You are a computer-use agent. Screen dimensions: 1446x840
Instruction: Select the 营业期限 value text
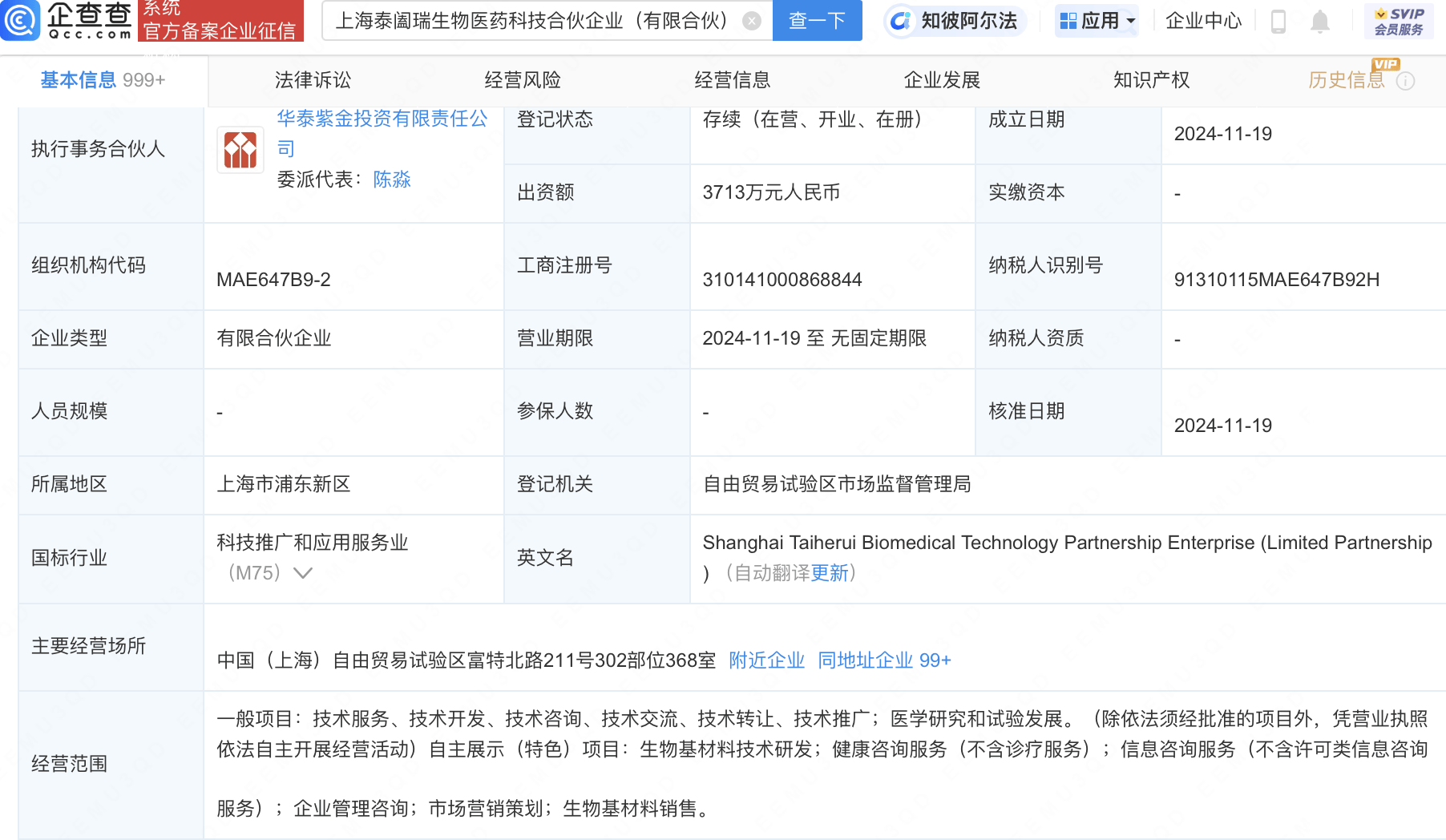[x=814, y=338]
